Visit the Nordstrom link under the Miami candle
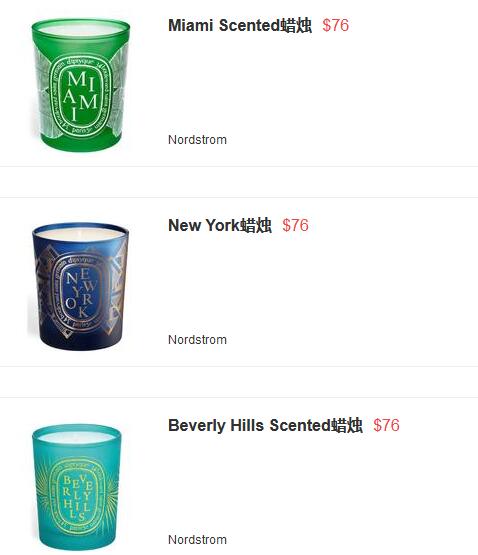The height and width of the screenshot is (555, 478). 197,140
